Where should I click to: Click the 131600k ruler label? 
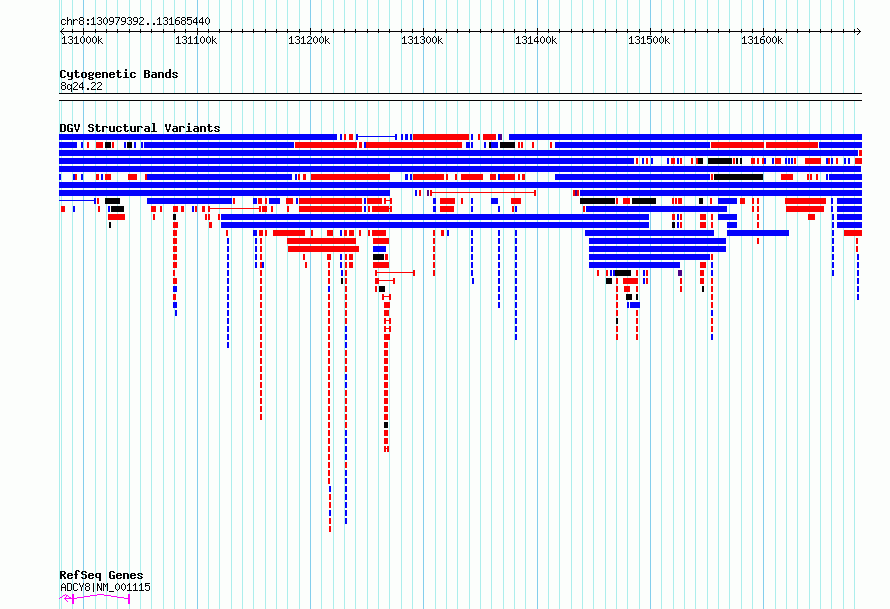(x=762, y=40)
